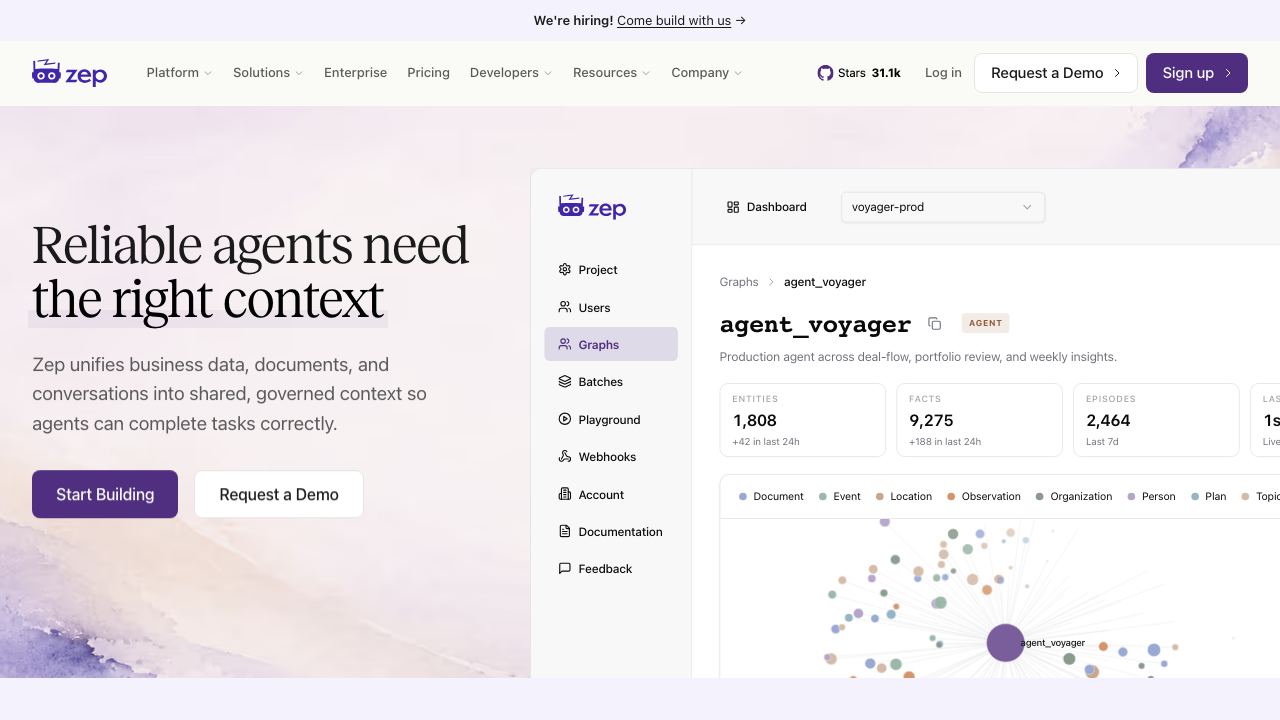Click the Dashboard grid icon
Screen dimensions: 1280x720
point(733,207)
